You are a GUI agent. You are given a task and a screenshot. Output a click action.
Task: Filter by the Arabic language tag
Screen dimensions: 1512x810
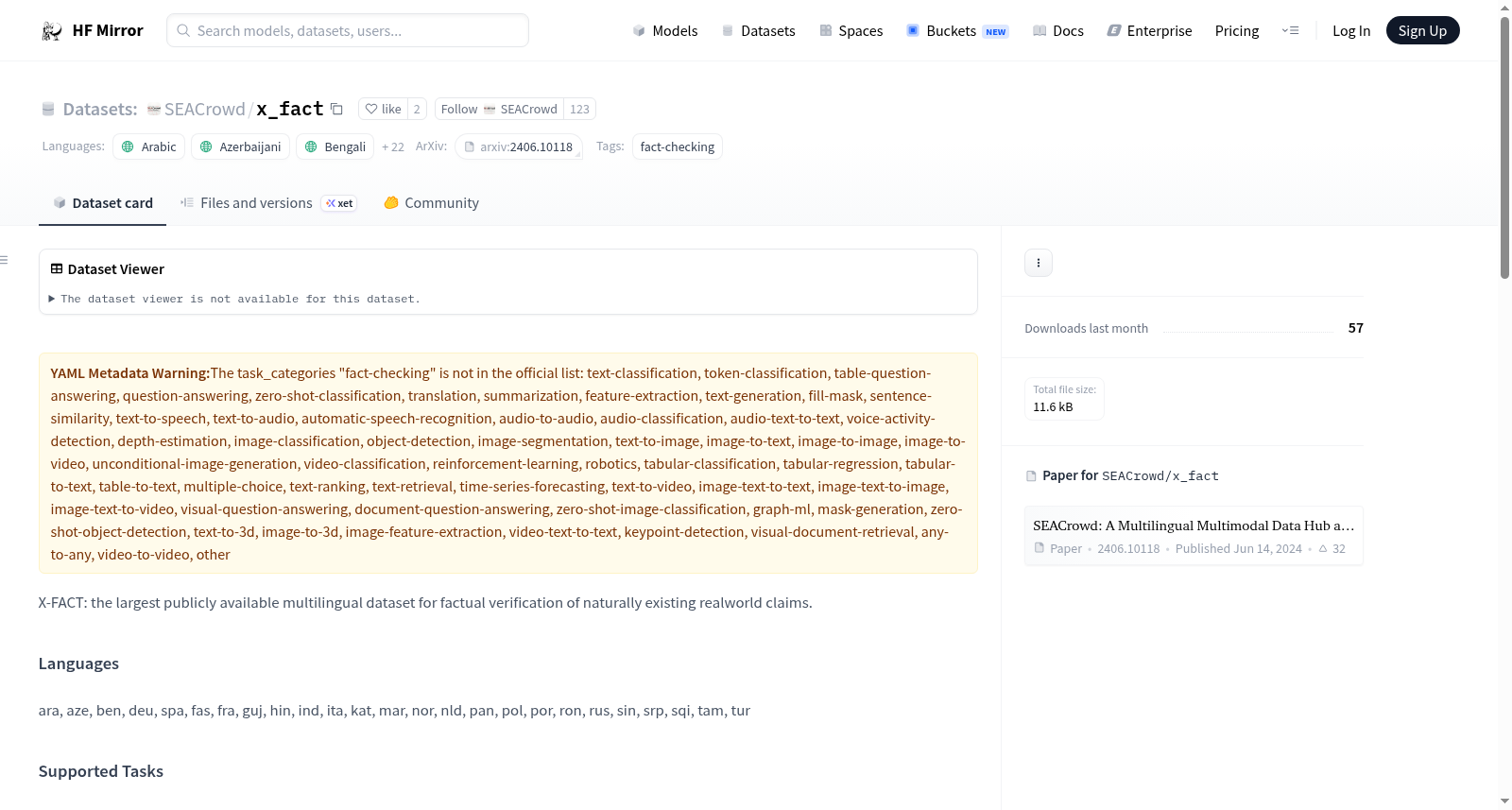(x=148, y=147)
